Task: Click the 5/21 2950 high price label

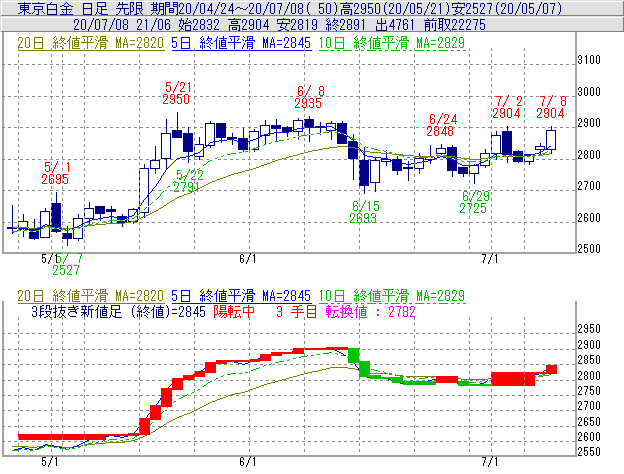Action: (177, 93)
